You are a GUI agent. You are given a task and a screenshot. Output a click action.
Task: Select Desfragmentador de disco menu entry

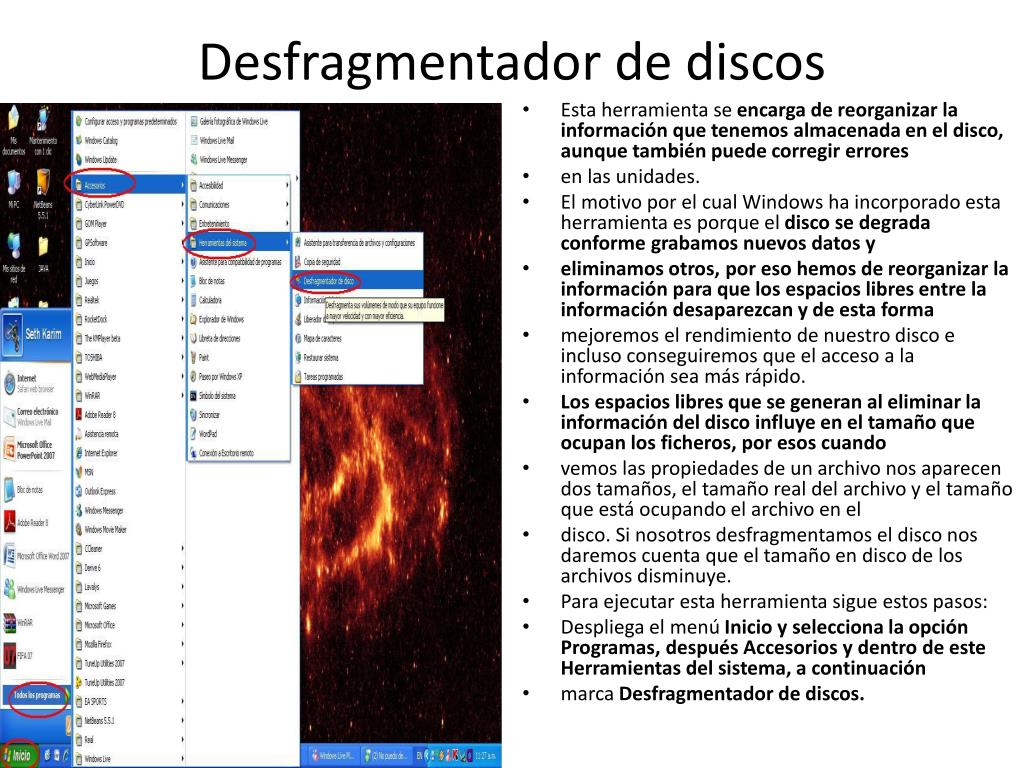[x=357, y=281]
